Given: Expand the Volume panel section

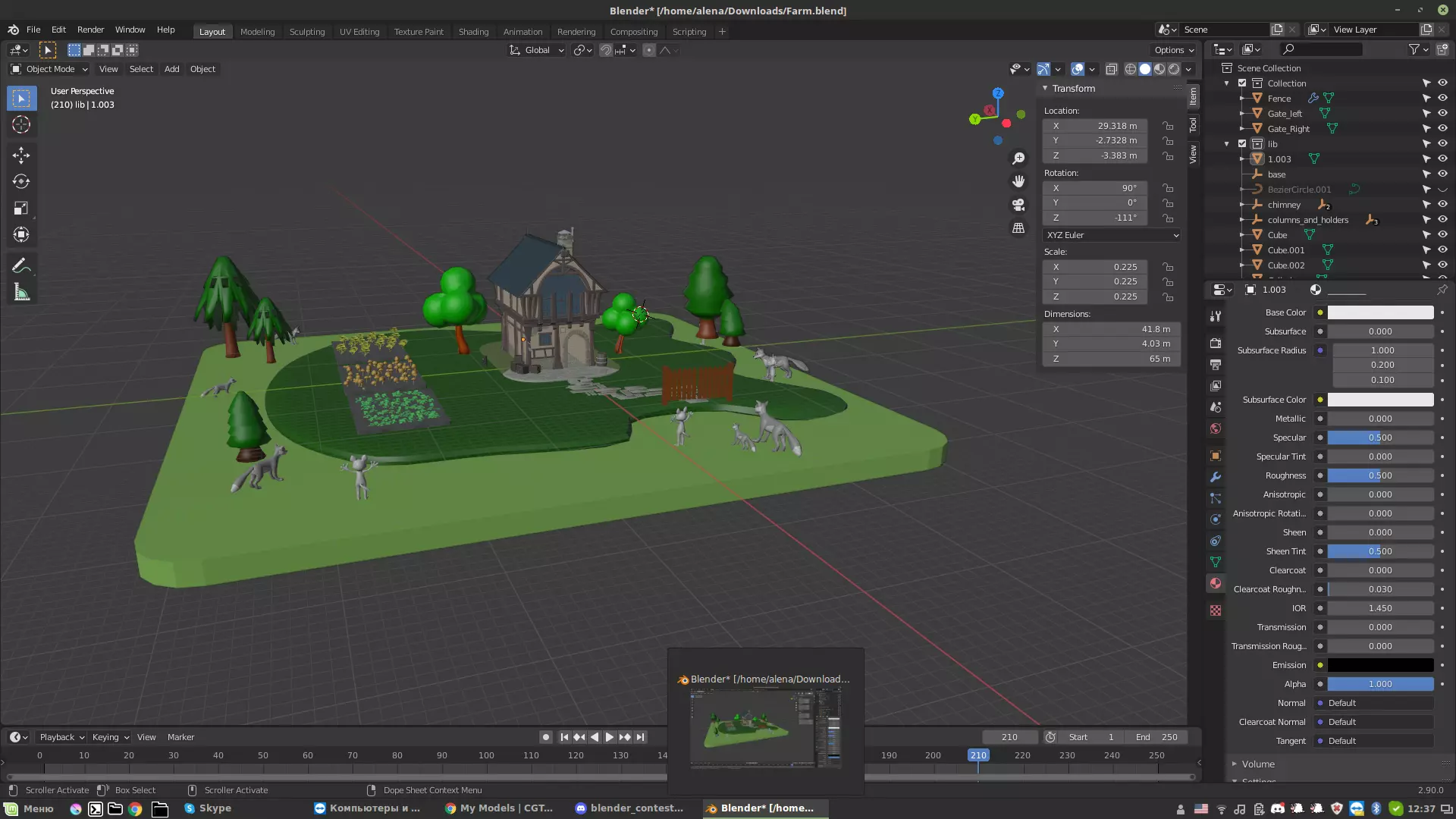Looking at the screenshot, I should pyautogui.click(x=1258, y=764).
